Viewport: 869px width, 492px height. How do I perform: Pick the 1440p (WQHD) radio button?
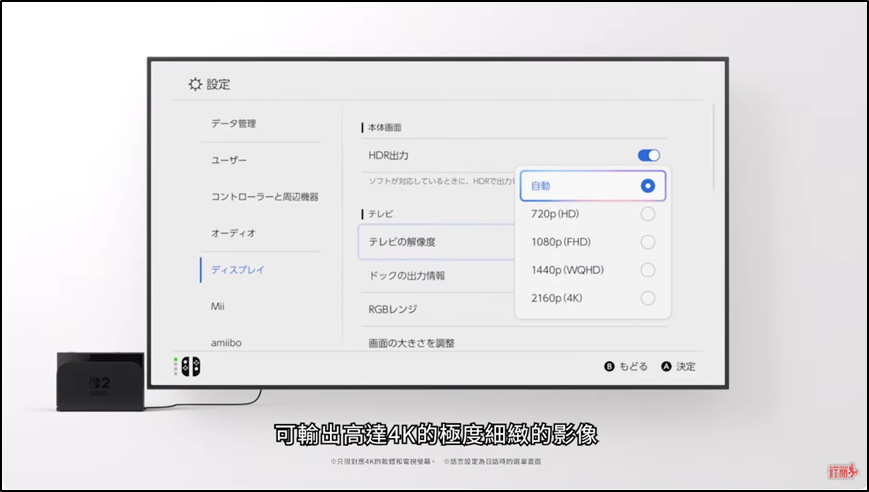pos(647,270)
